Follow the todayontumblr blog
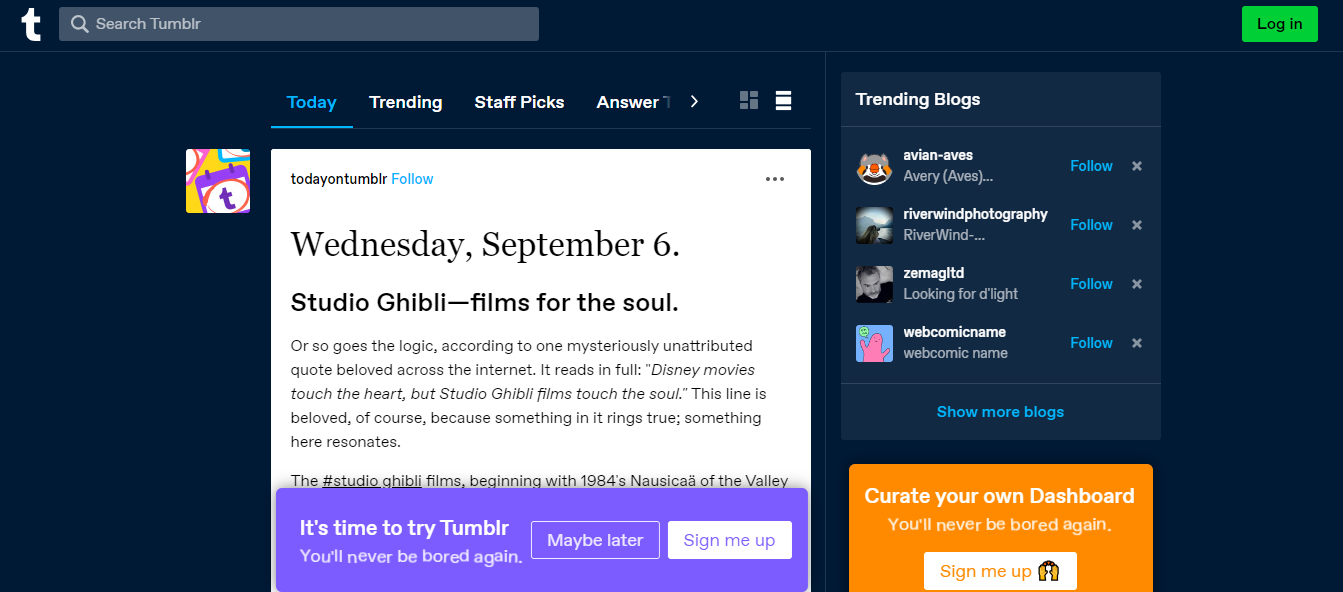 coord(412,179)
